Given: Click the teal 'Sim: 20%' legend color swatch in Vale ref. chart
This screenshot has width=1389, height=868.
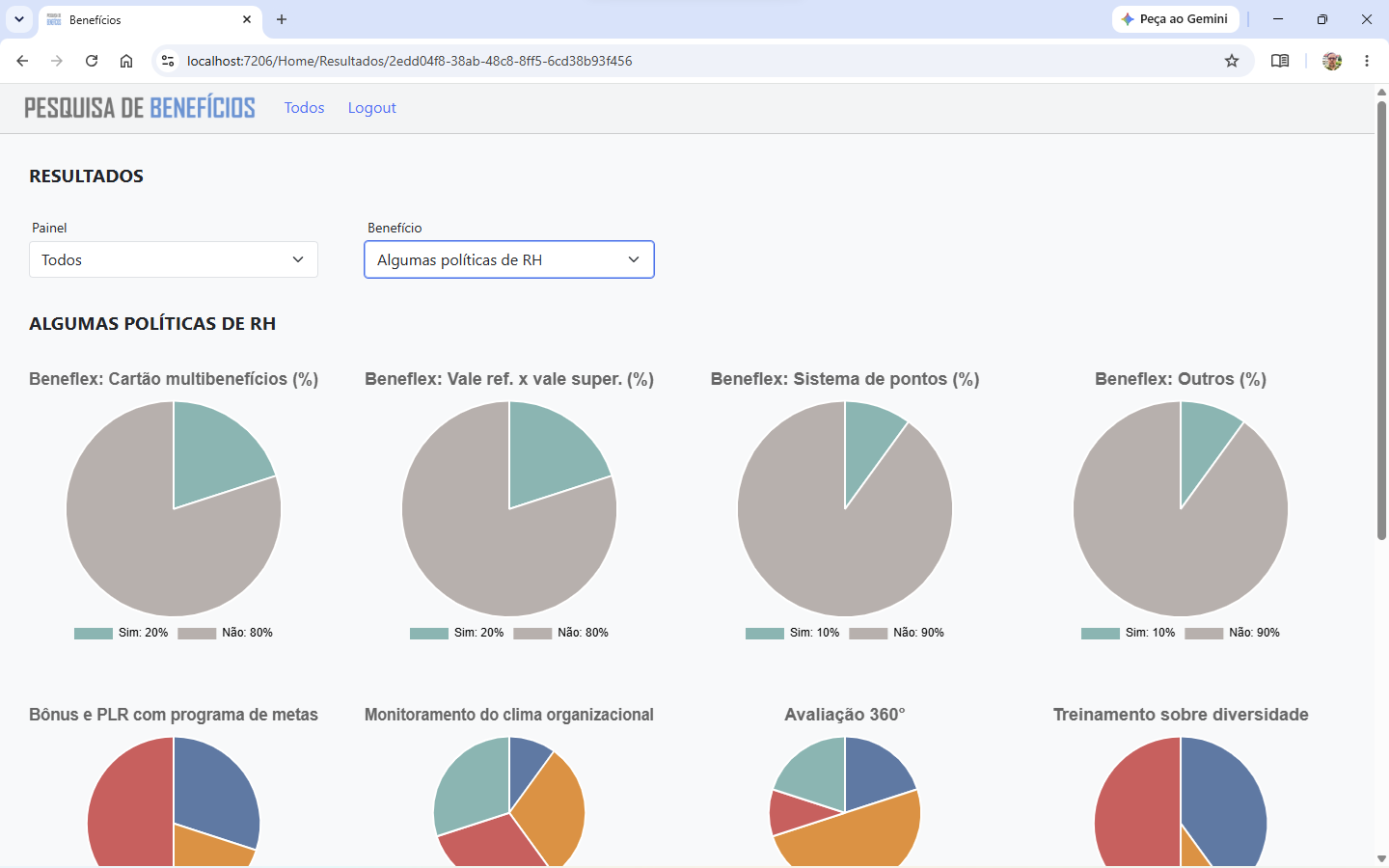Looking at the screenshot, I should click(429, 634).
